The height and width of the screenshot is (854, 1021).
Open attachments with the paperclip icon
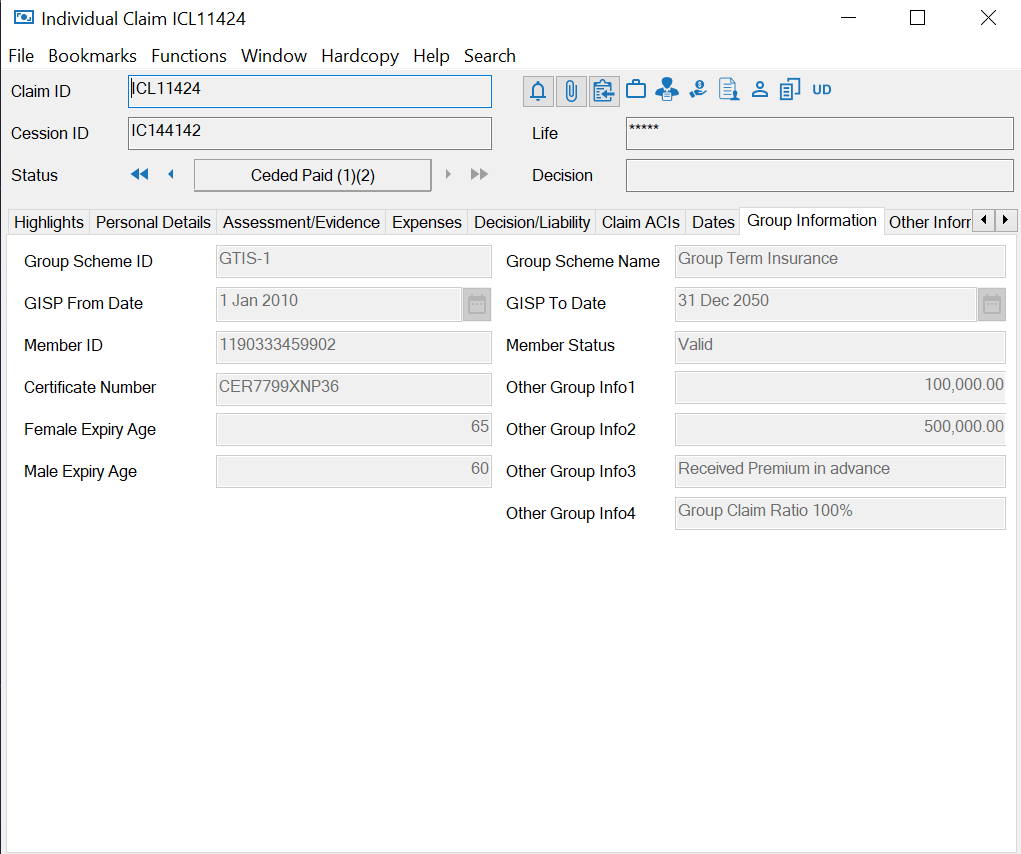(570, 91)
